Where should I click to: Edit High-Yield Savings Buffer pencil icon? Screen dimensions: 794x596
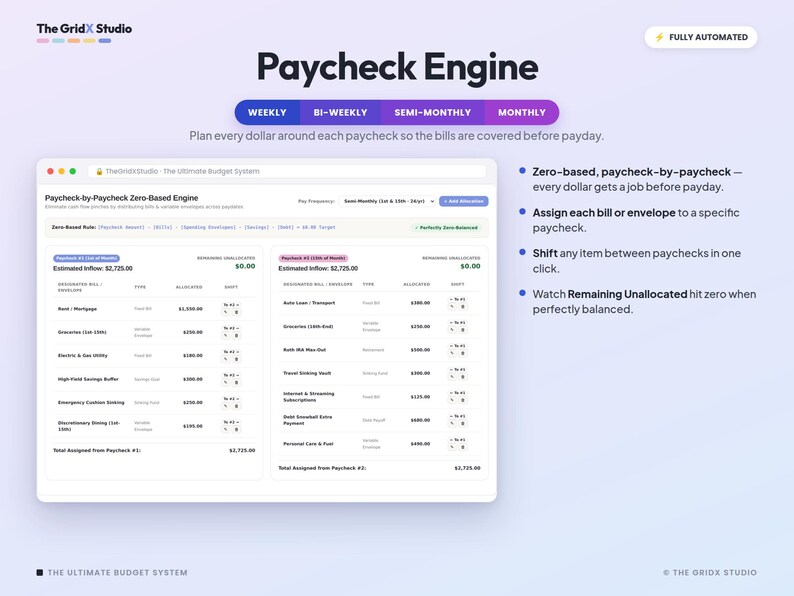click(226, 382)
